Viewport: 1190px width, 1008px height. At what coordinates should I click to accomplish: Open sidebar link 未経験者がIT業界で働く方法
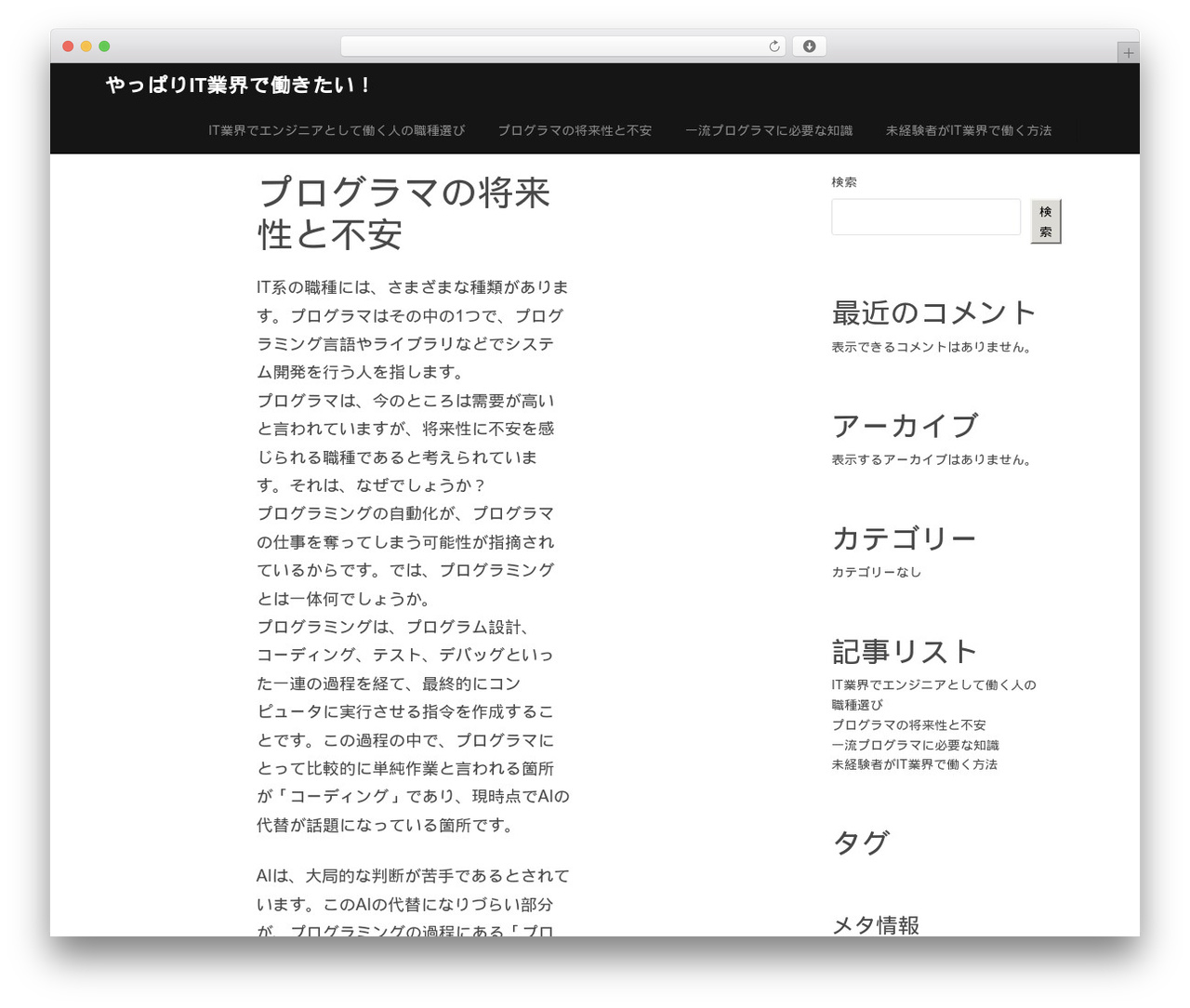tap(914, 764)
